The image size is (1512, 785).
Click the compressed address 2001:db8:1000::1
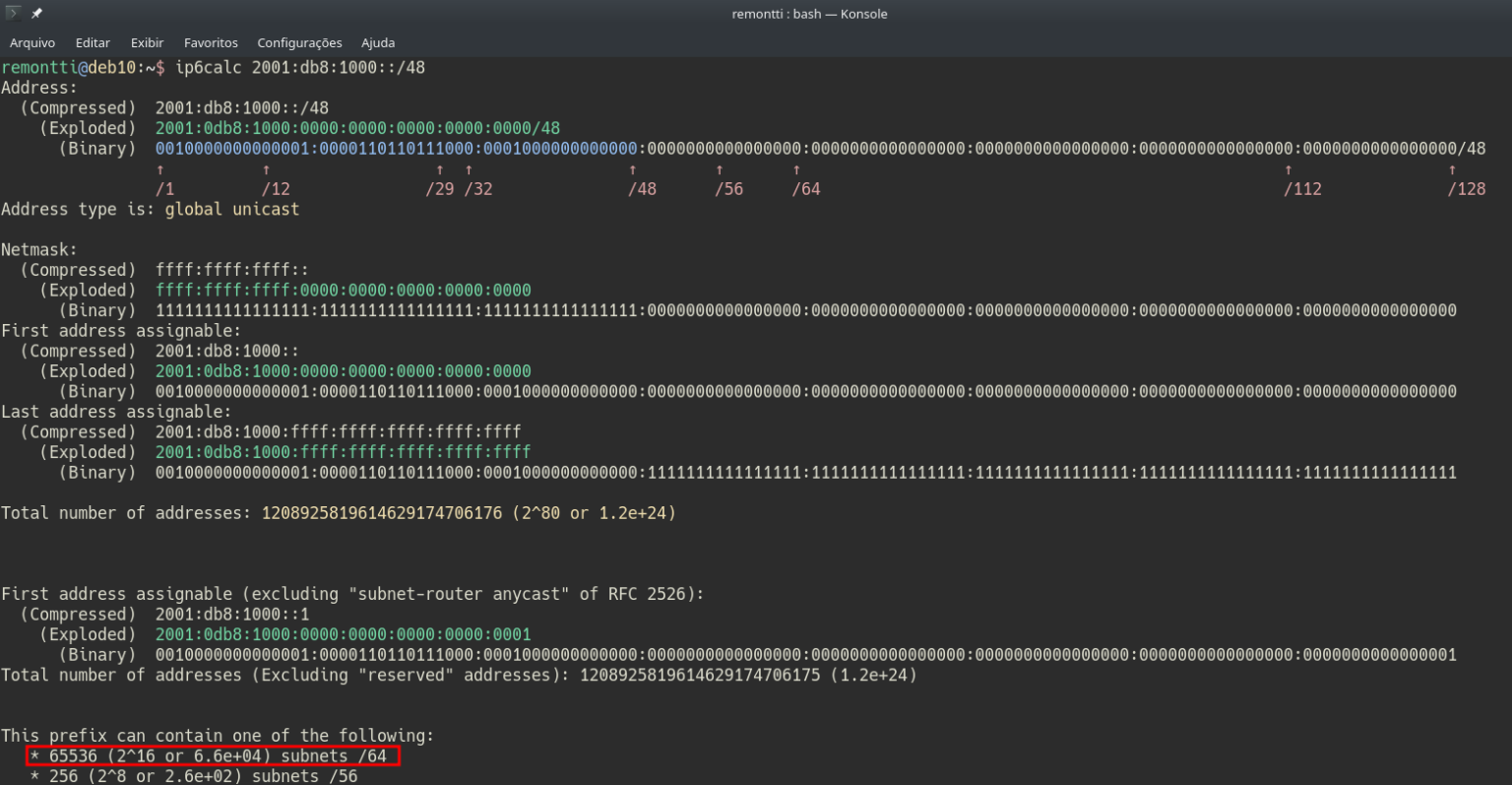click(x=232, y=614)
